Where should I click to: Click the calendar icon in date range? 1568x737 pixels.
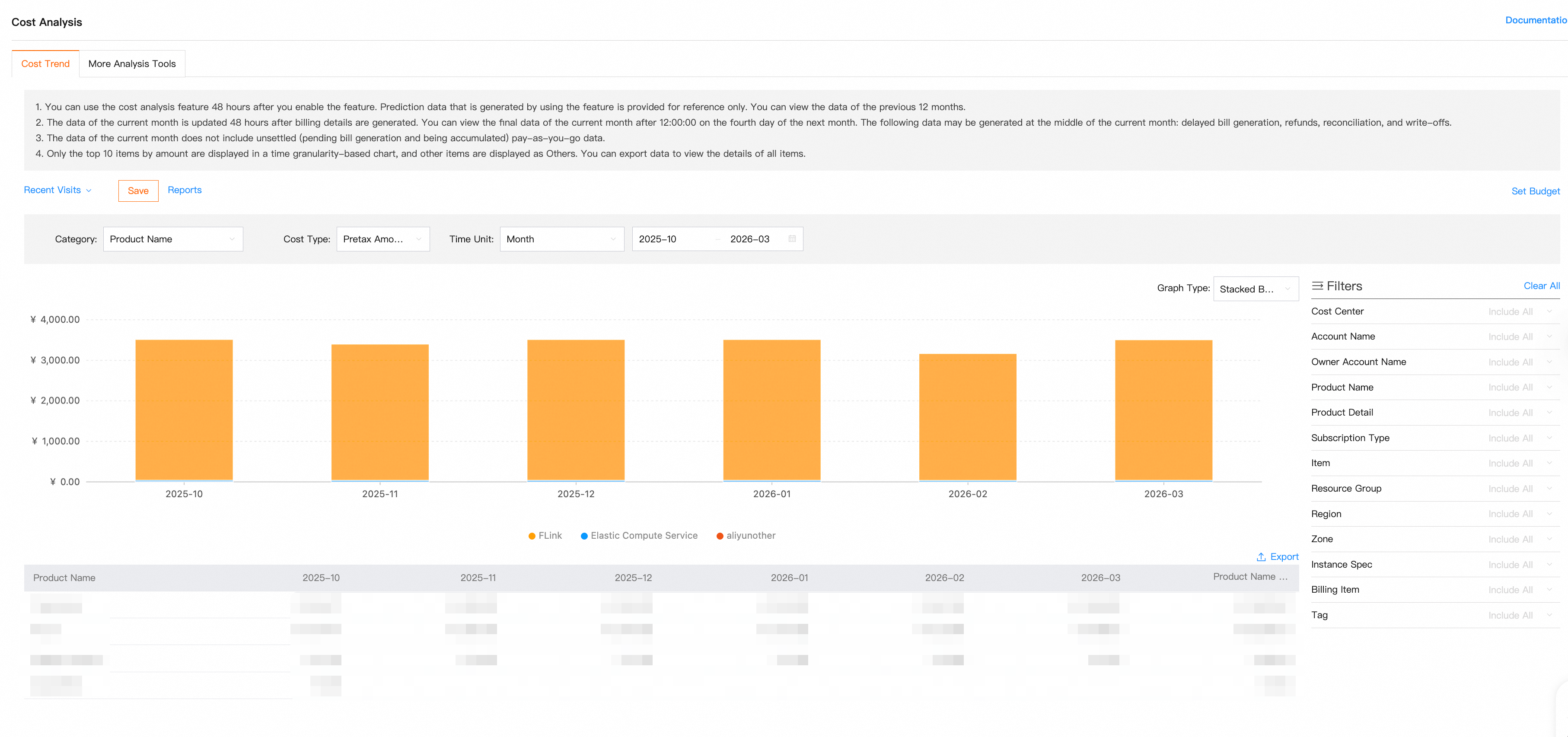click(792, 238)
